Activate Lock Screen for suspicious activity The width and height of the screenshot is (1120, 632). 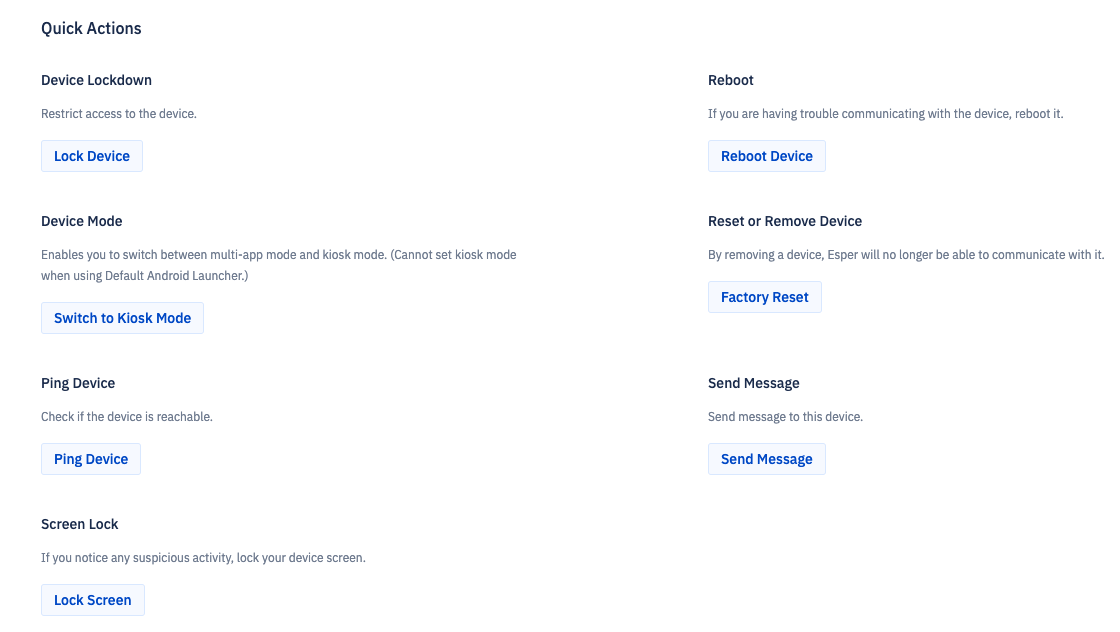(92, 599)
